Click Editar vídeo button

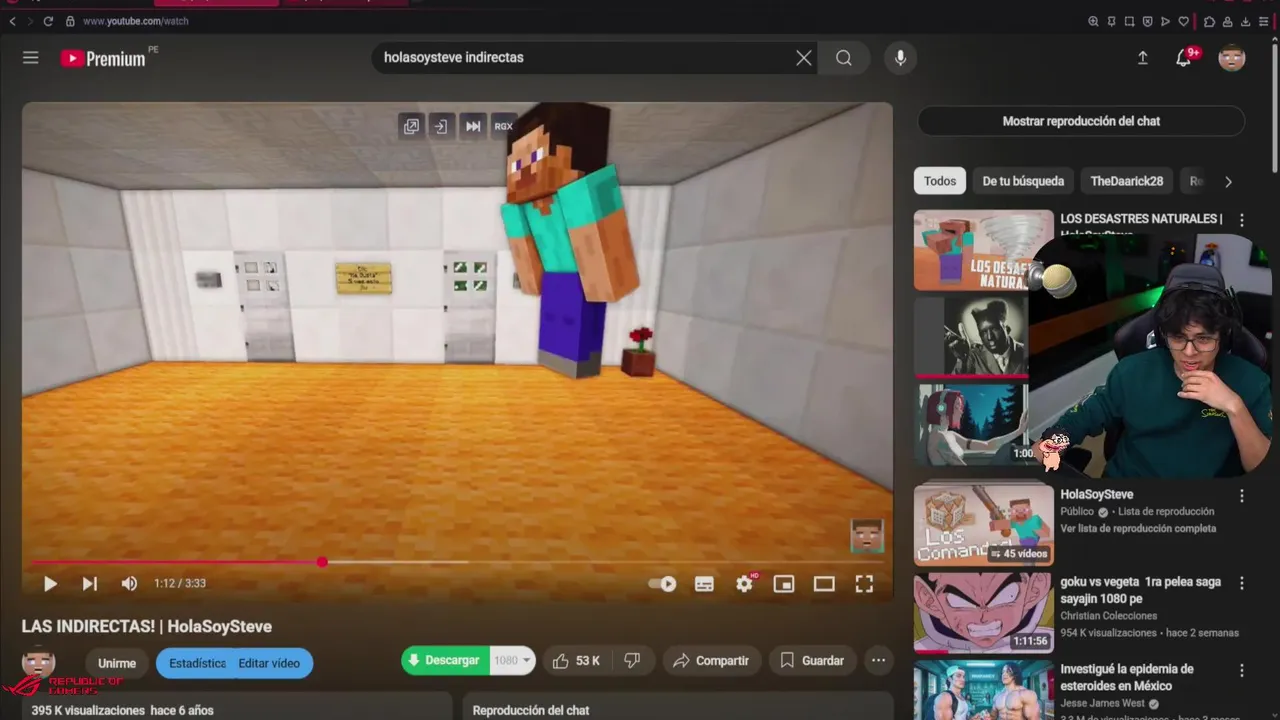click(269, 663)
